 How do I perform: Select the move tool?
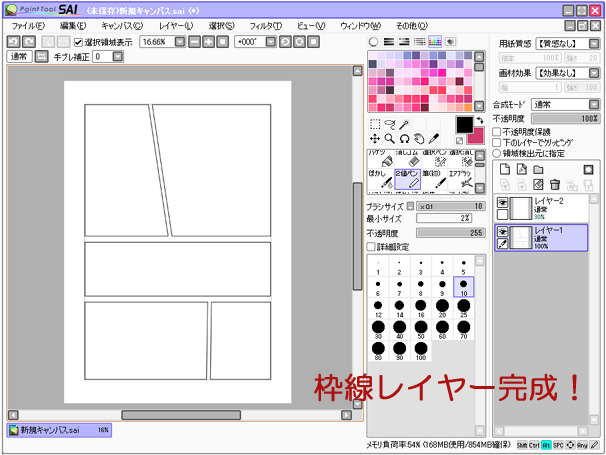pos(375,138)
